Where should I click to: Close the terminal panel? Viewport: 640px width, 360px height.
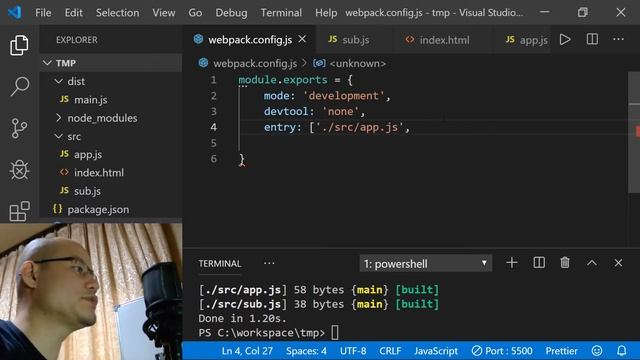(618, 263)
